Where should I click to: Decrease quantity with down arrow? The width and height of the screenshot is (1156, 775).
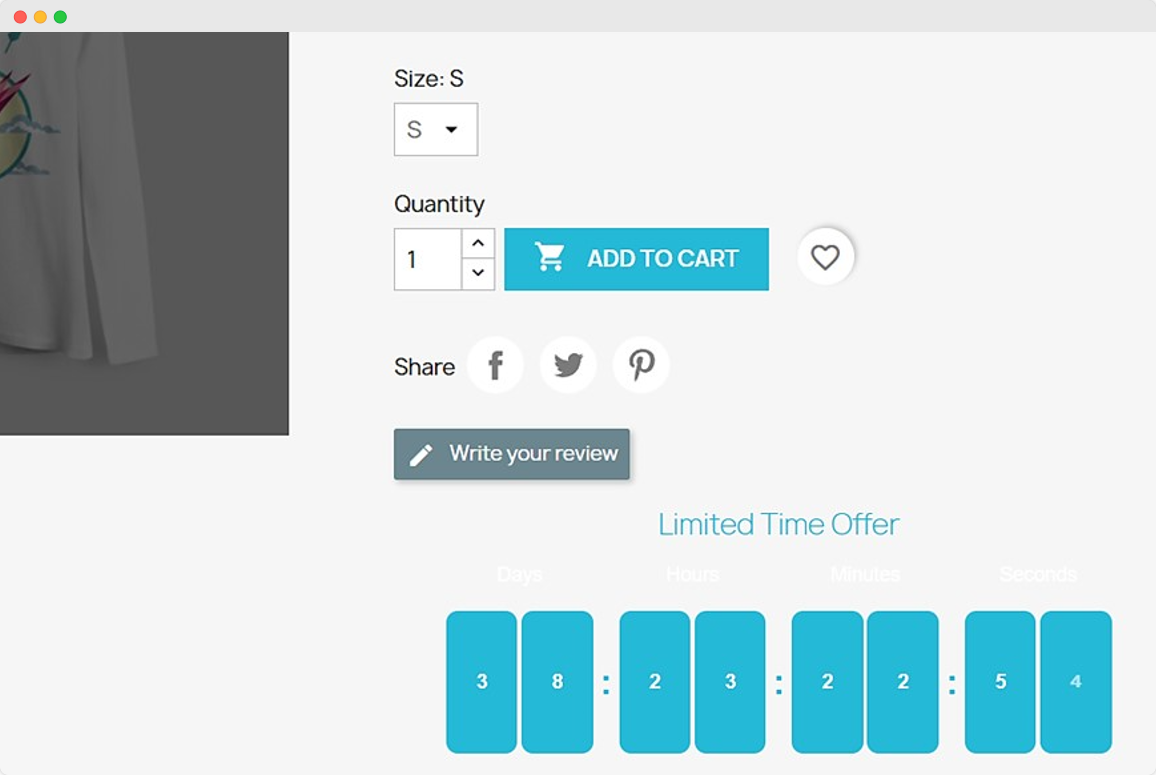(478, 273)
